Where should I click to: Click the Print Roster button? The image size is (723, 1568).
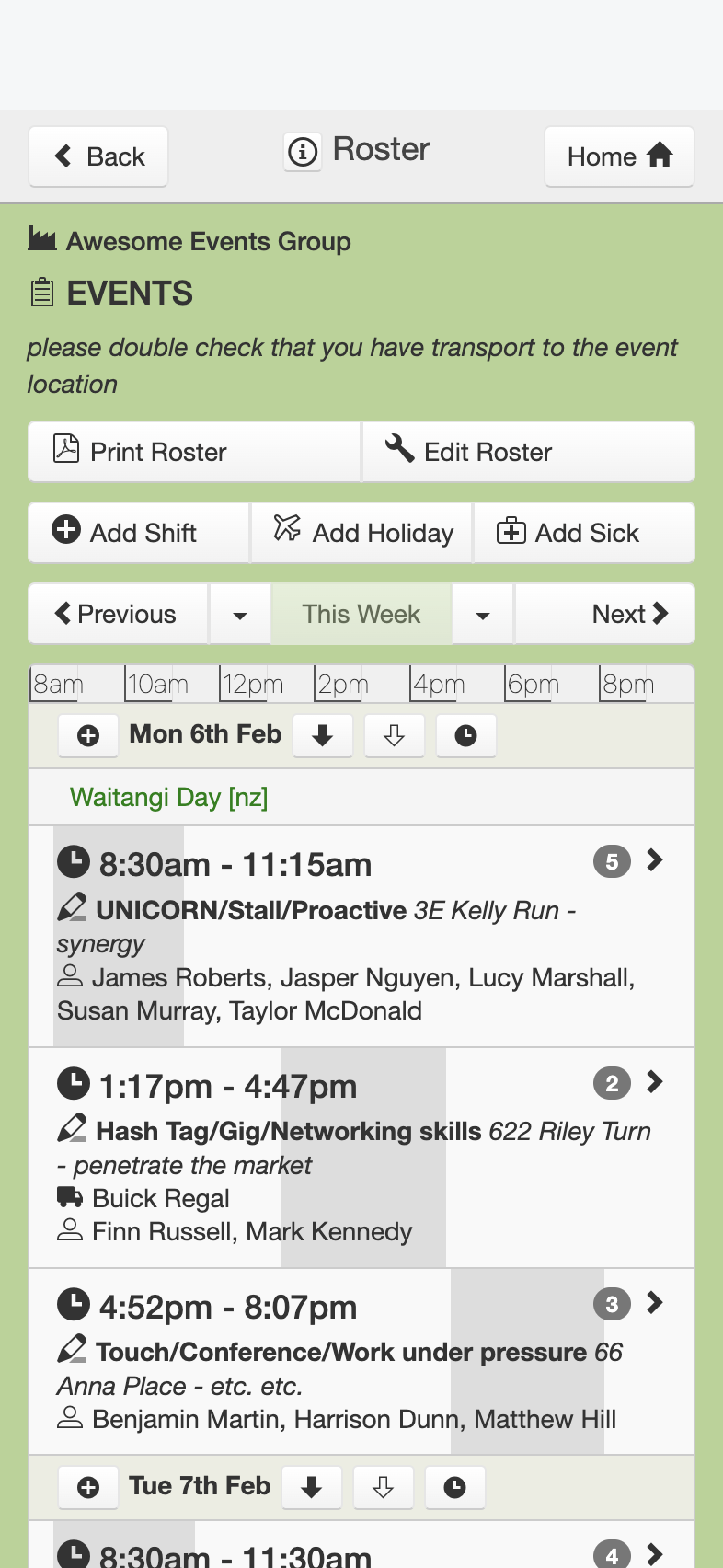[194, 452]
